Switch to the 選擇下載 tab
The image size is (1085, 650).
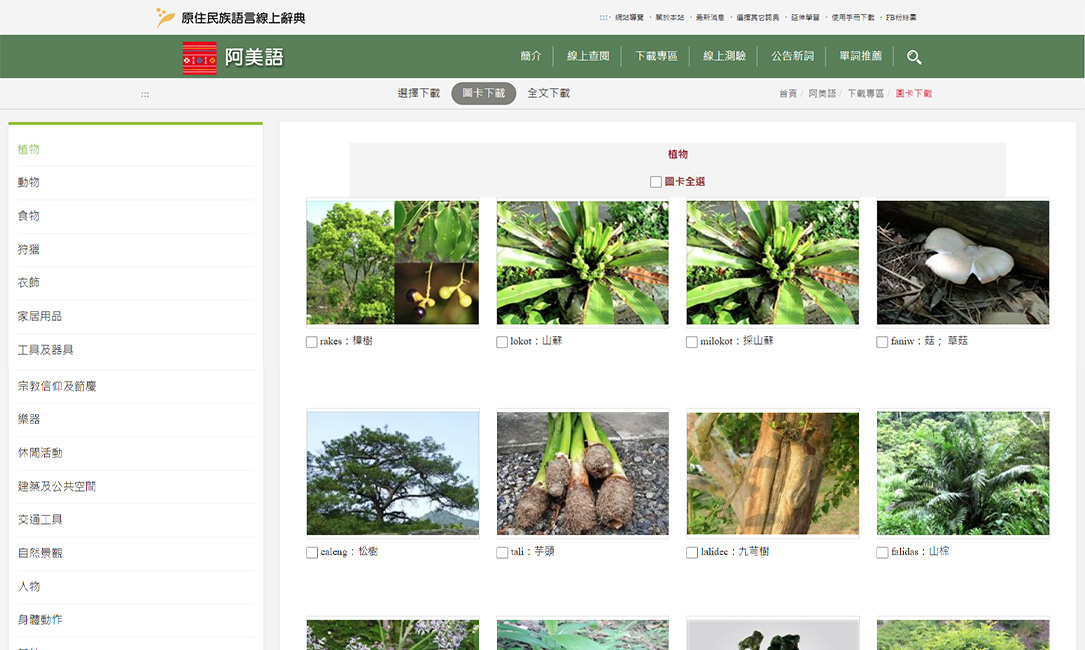click(419, 93)
